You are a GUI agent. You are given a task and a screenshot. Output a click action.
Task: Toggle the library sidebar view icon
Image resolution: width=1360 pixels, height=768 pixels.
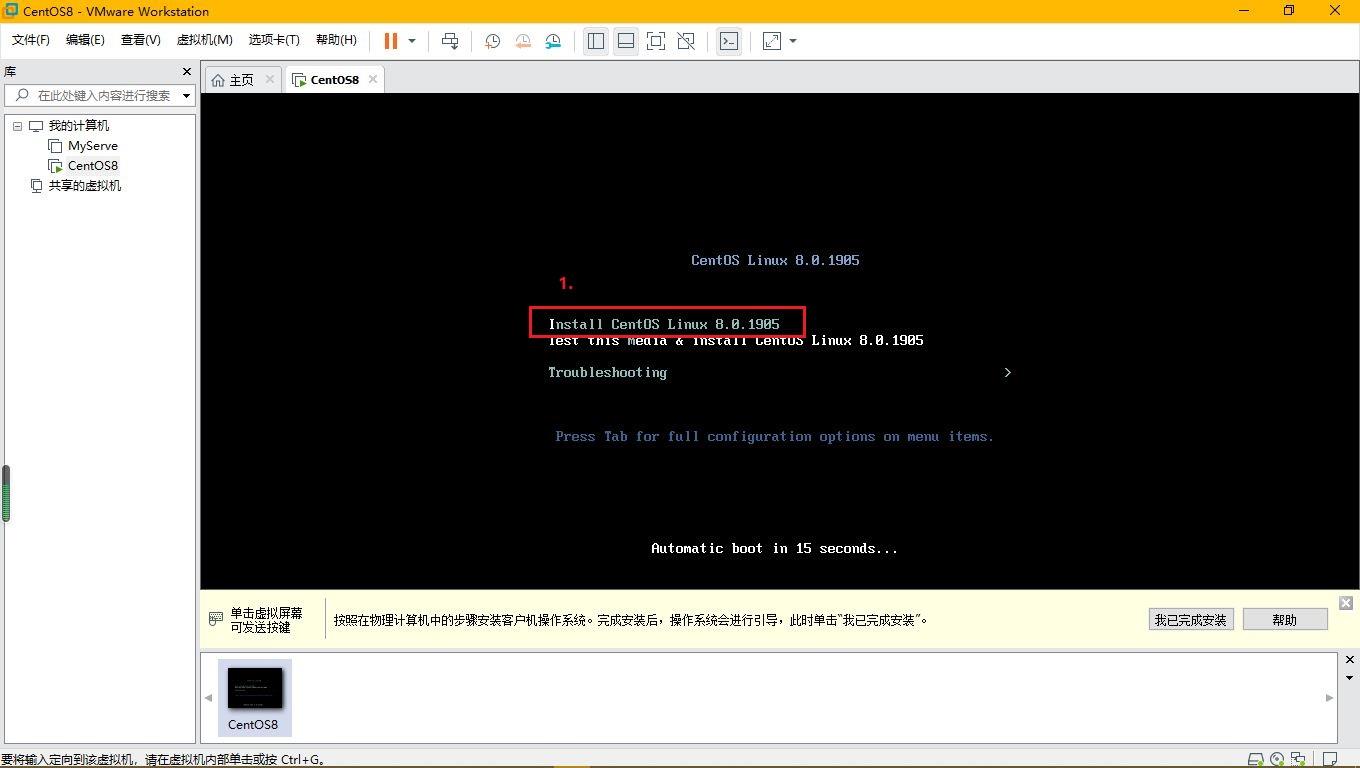pyautogui.click(x=596, y=41)
